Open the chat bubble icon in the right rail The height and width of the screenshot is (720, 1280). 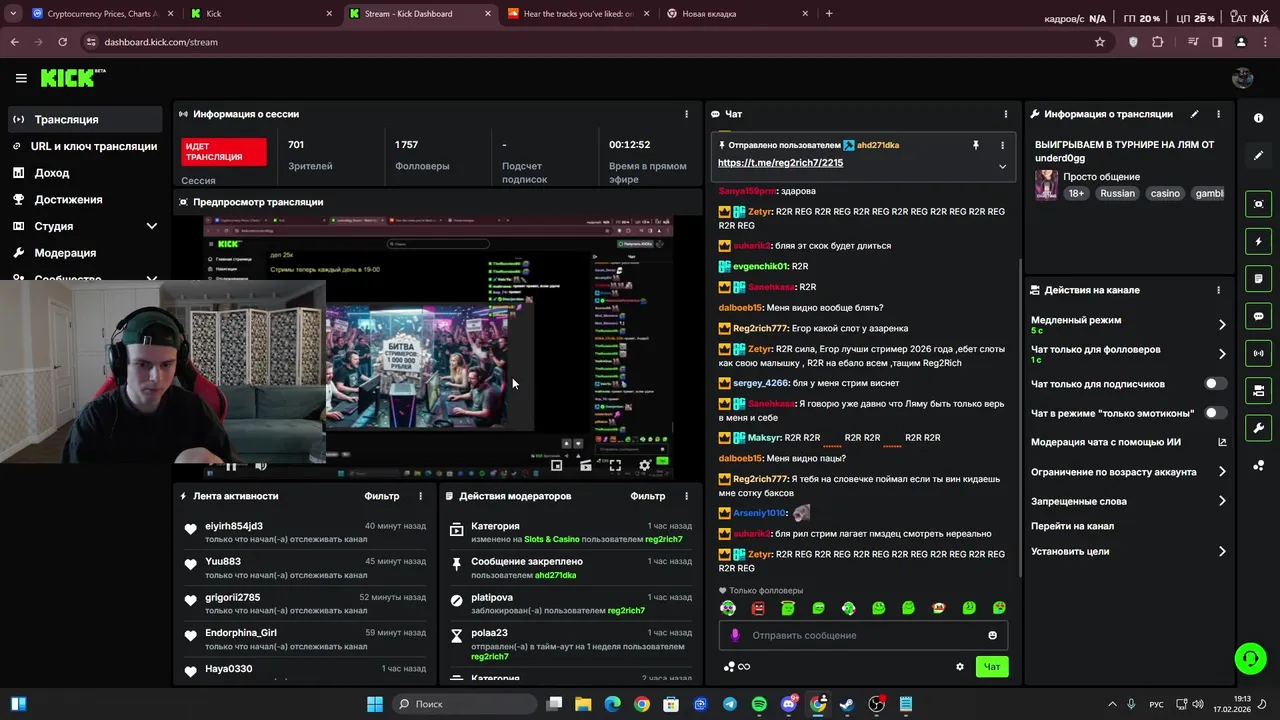[x=1258, y=316]
